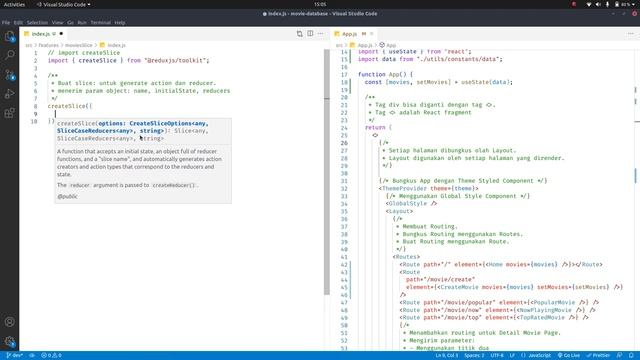Click '@public' in the createSlice hover popup

67,196
